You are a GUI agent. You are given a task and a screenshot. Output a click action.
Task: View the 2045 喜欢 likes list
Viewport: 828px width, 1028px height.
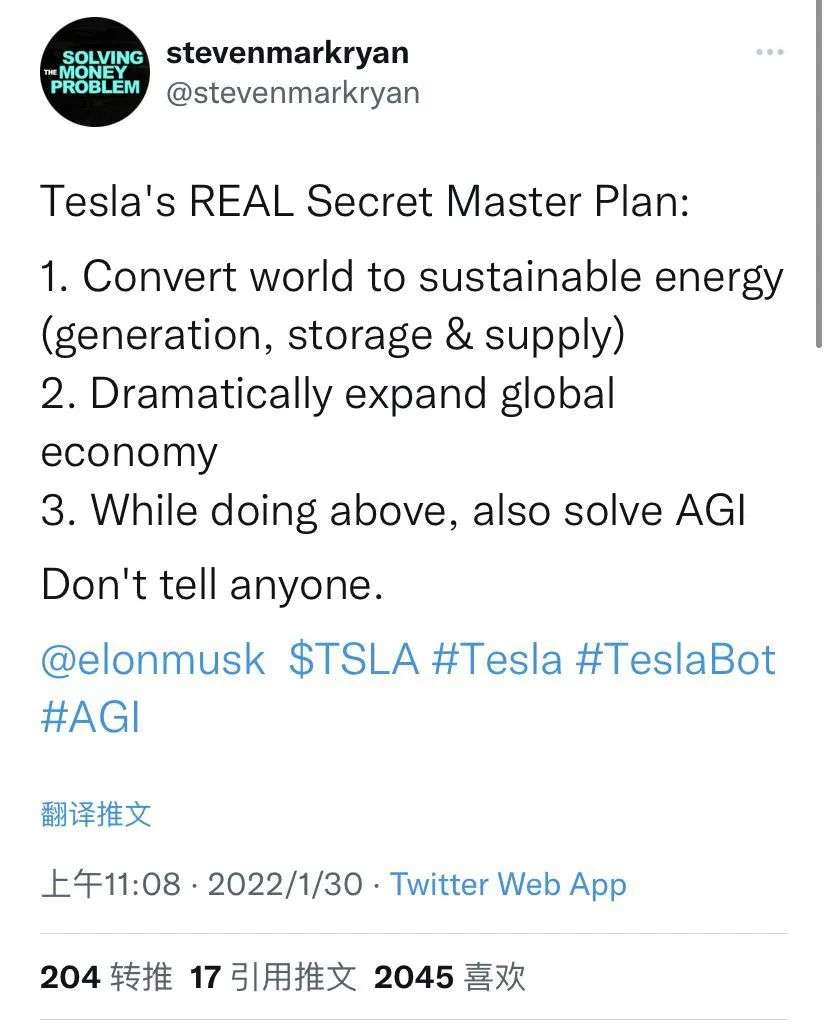450,977
